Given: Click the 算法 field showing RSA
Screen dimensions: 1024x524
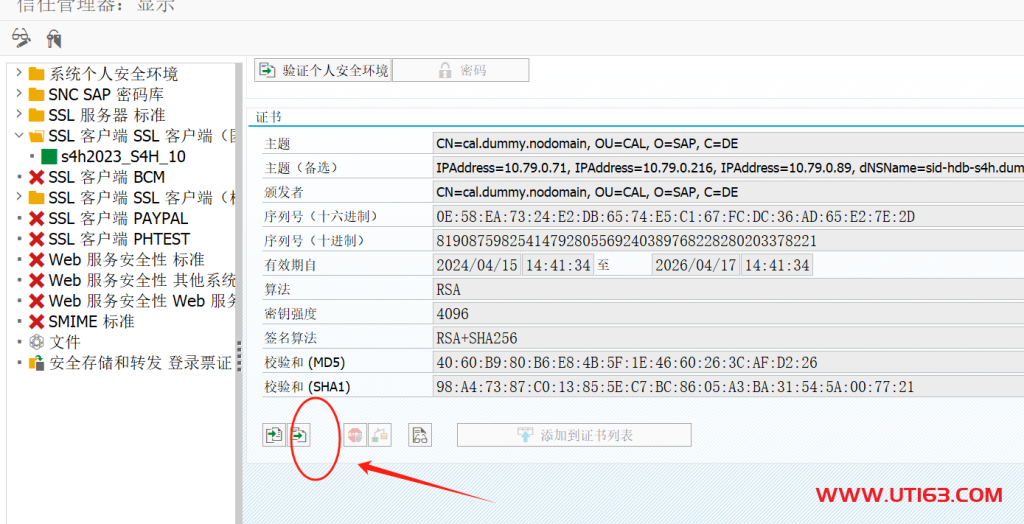Looking at the screenshot, I should 728,289.
